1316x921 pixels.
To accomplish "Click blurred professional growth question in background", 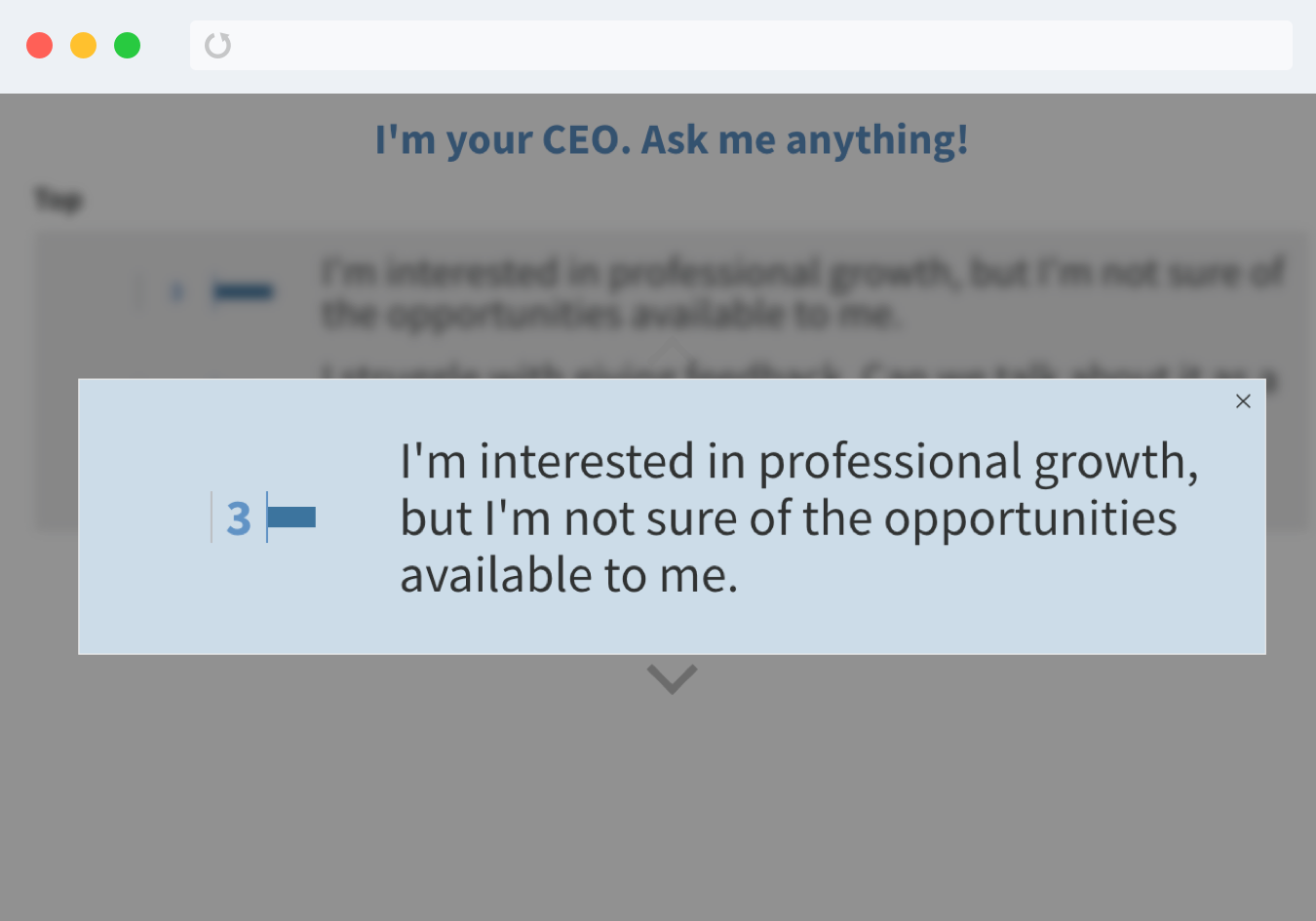I will click(799, 292).
